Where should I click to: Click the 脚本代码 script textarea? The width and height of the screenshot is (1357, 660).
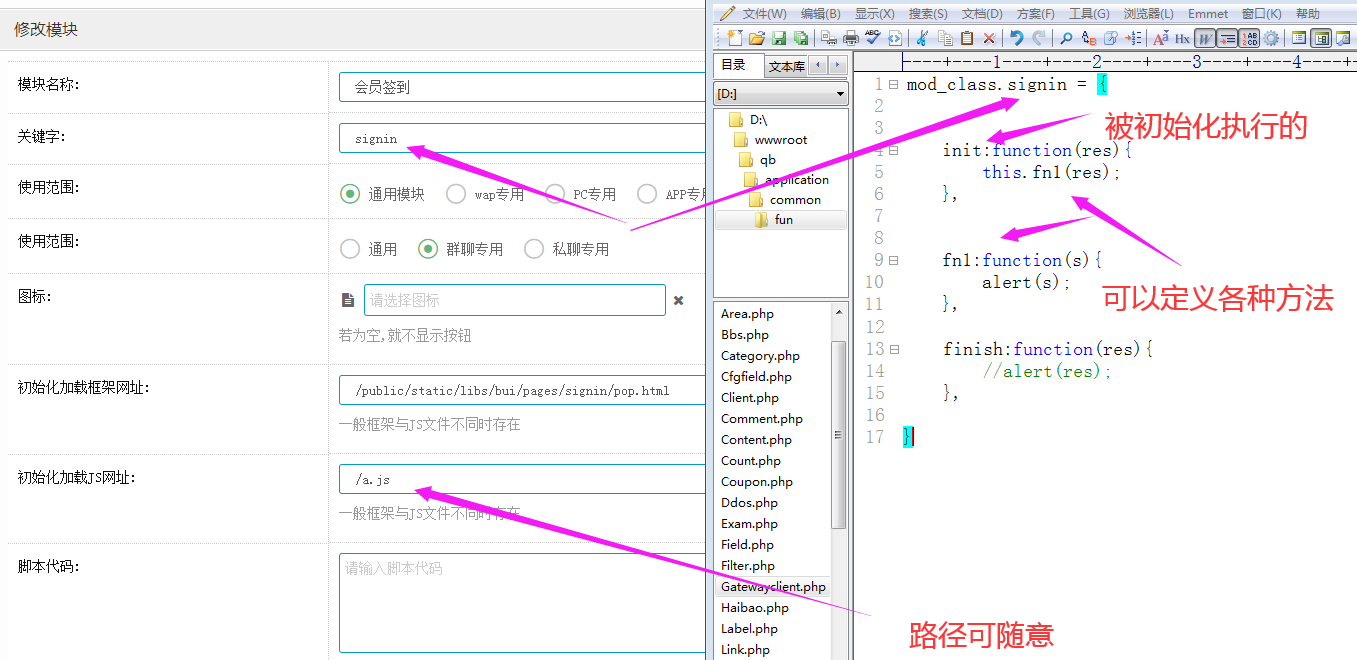[x=522, y=602]
